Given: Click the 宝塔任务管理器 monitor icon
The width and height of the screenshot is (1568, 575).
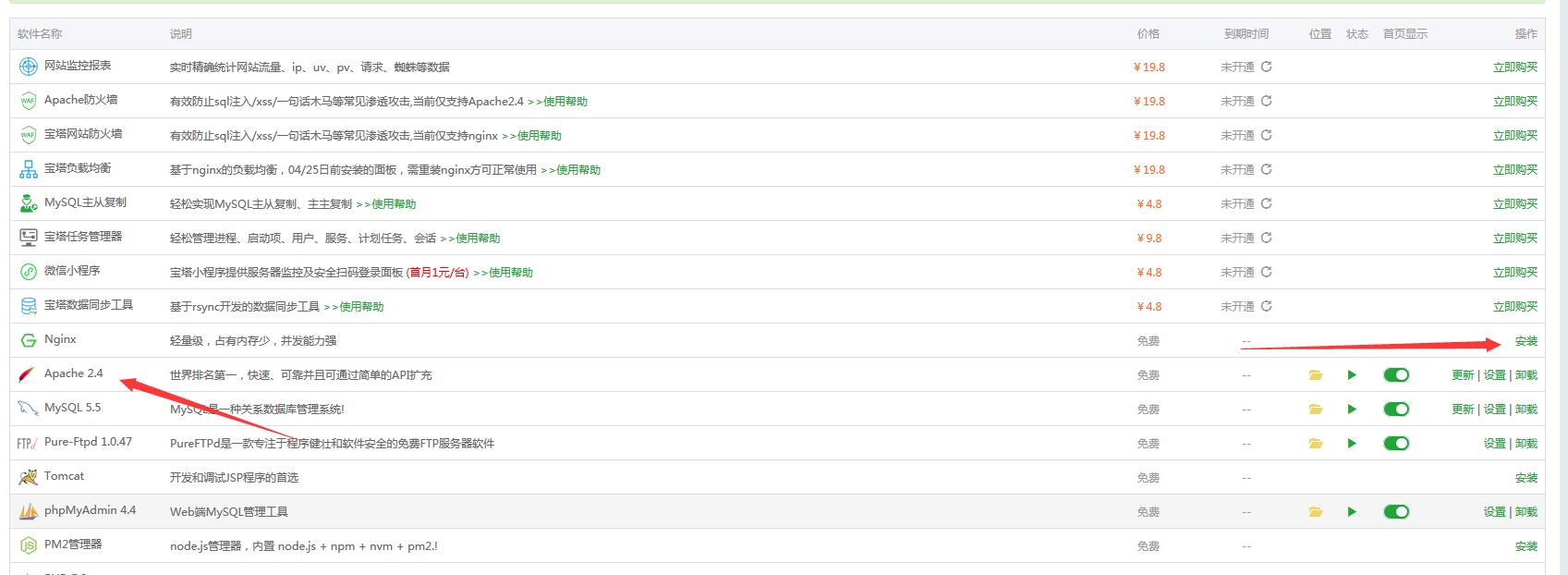Looking at the screenshot, I should pyautogui.click(x=29, y=238).
